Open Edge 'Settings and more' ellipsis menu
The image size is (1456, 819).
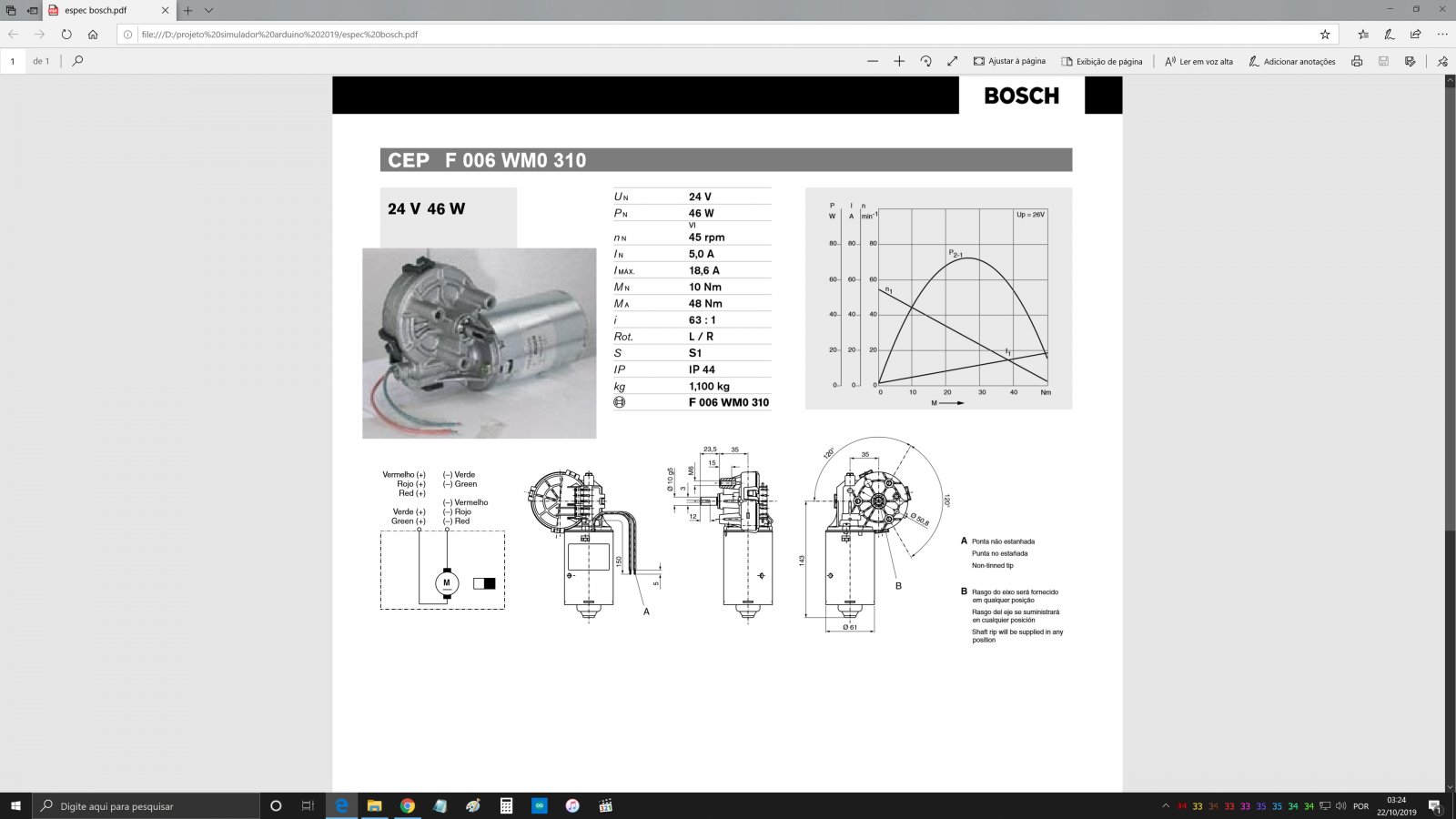1442,35
